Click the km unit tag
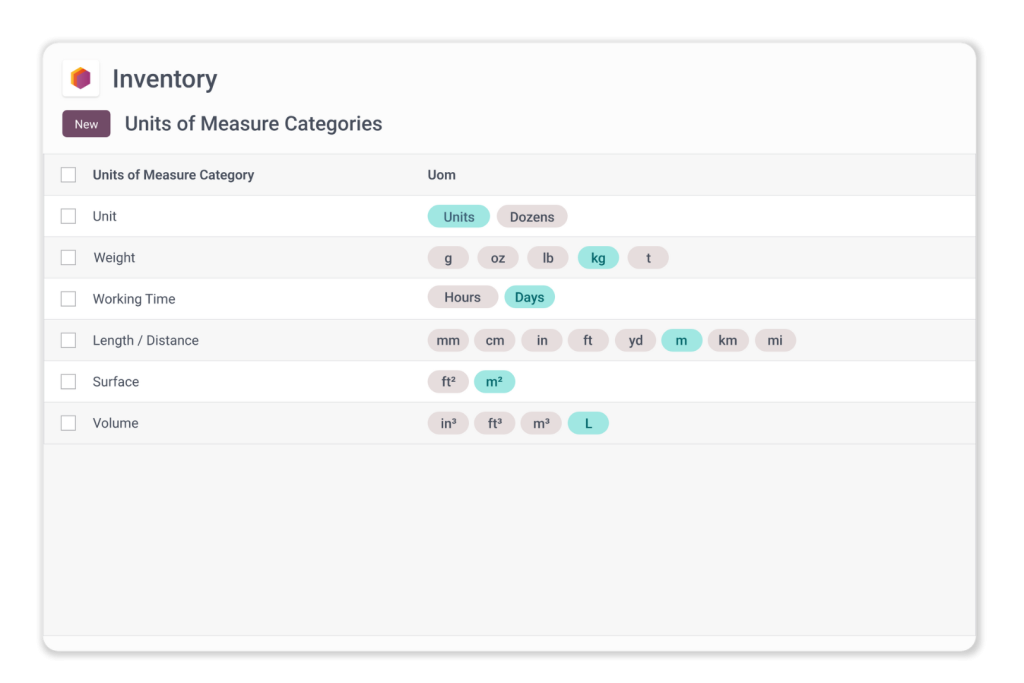This screenshot has height=683, width=1024. [x=727, y=340]
